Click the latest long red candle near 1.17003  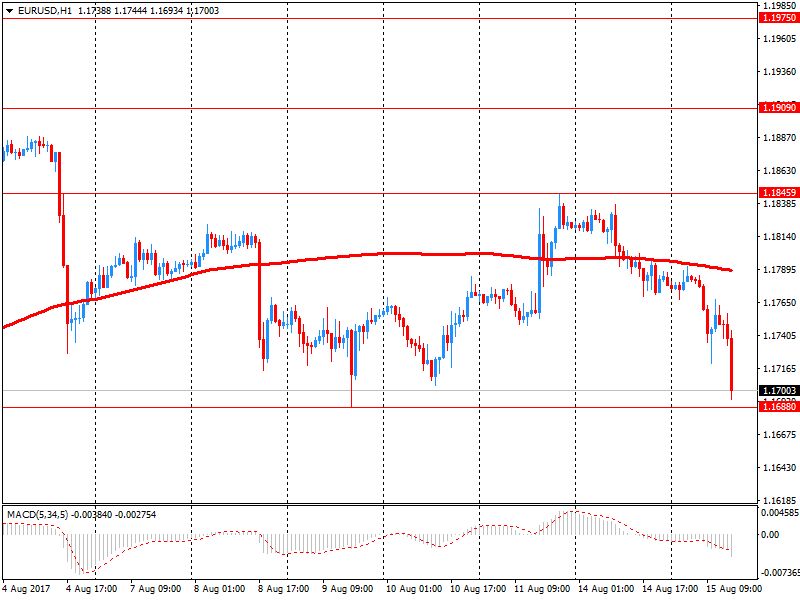point(732,364)
